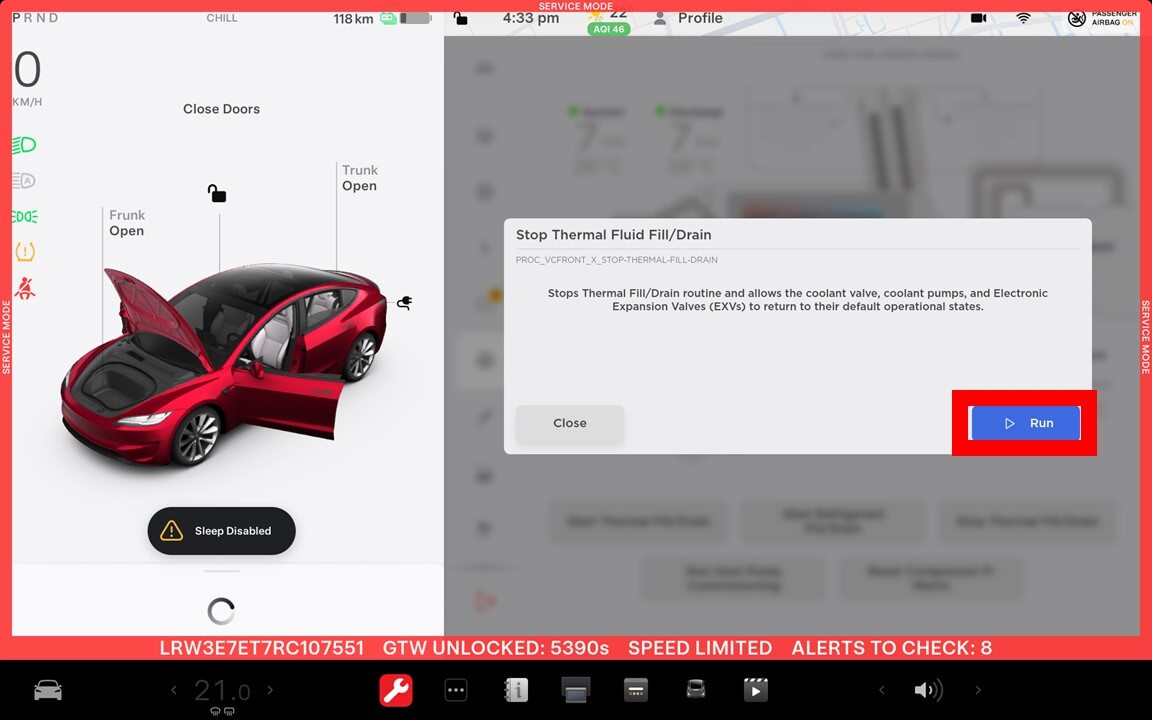Image resolution: width=1152 pixels, height=720 pixels.
Task: Tap the tire pressure warning indicator
Action: [x=24, y=252]
